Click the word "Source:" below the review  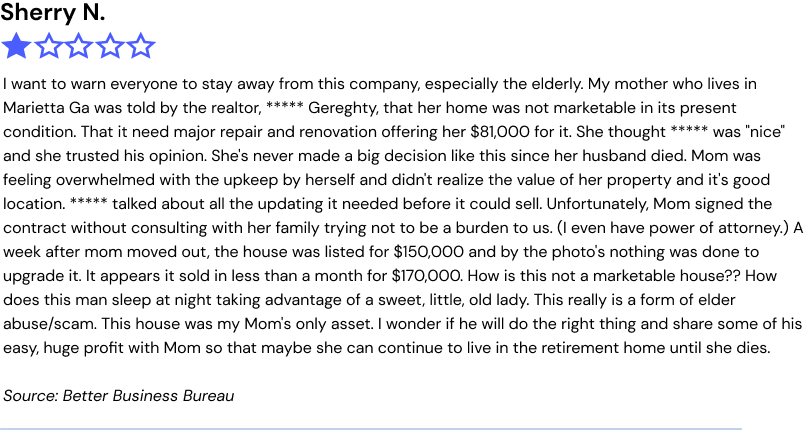coord(30,396)
